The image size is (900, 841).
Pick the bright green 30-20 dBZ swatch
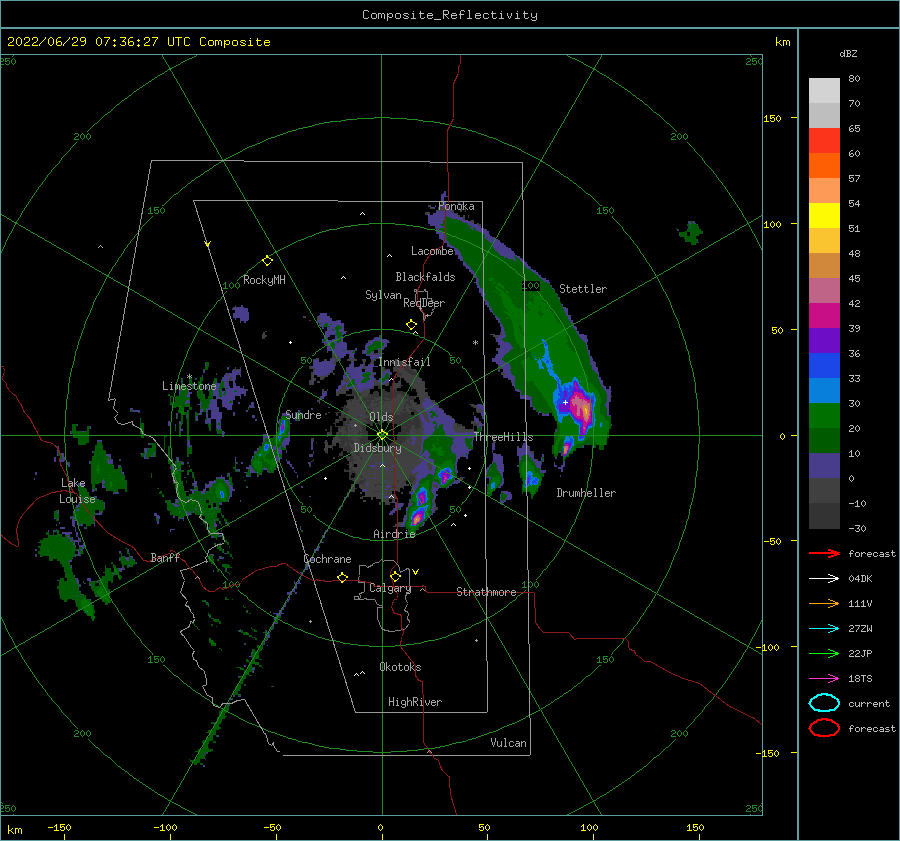[x=824, y=416]
